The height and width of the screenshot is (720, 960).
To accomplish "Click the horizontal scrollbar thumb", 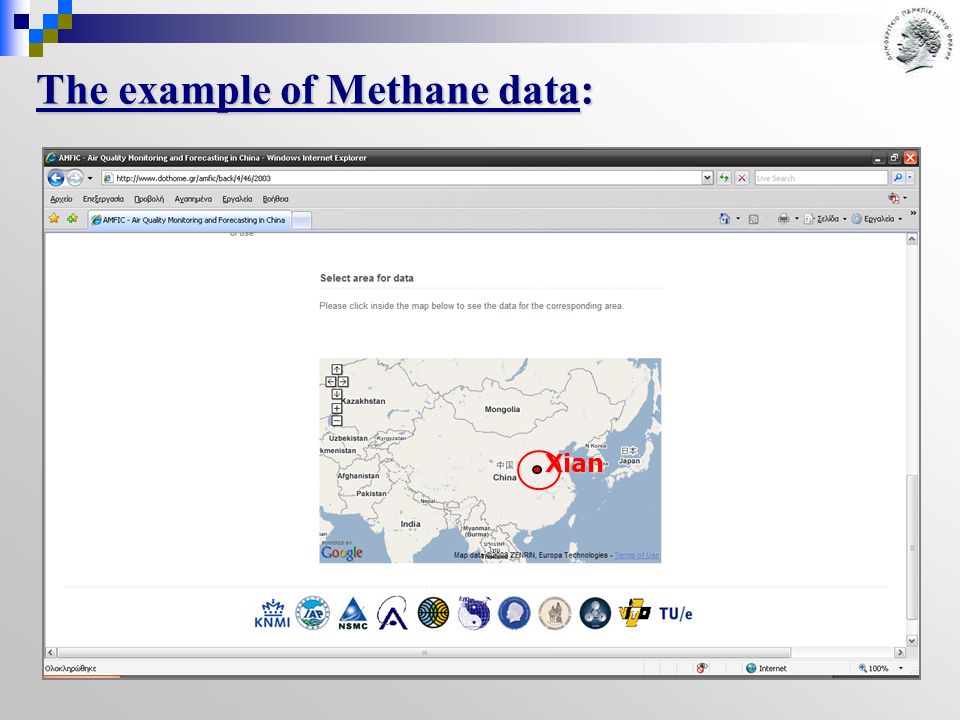I will point(424,653).
